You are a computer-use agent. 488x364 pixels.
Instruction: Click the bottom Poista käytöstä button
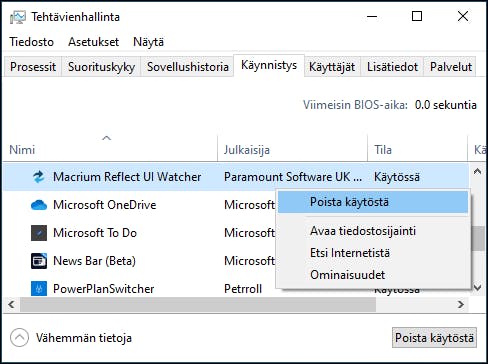coord(434,338)
